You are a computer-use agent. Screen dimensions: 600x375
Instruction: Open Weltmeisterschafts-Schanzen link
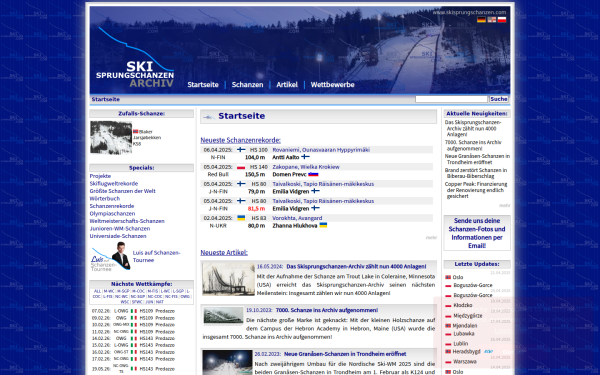coord(127,221)
